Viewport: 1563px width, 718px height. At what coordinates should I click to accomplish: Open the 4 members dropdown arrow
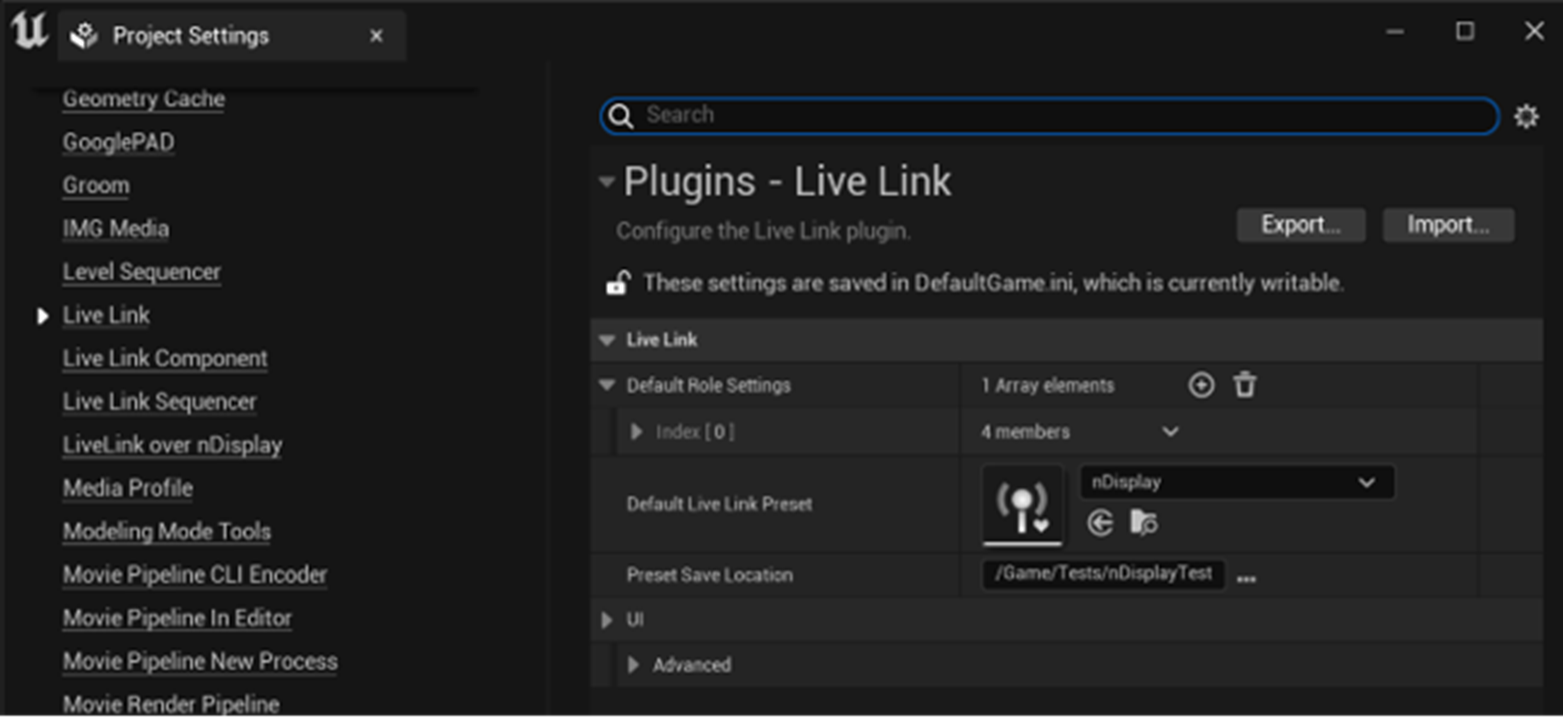[1170, 432]
